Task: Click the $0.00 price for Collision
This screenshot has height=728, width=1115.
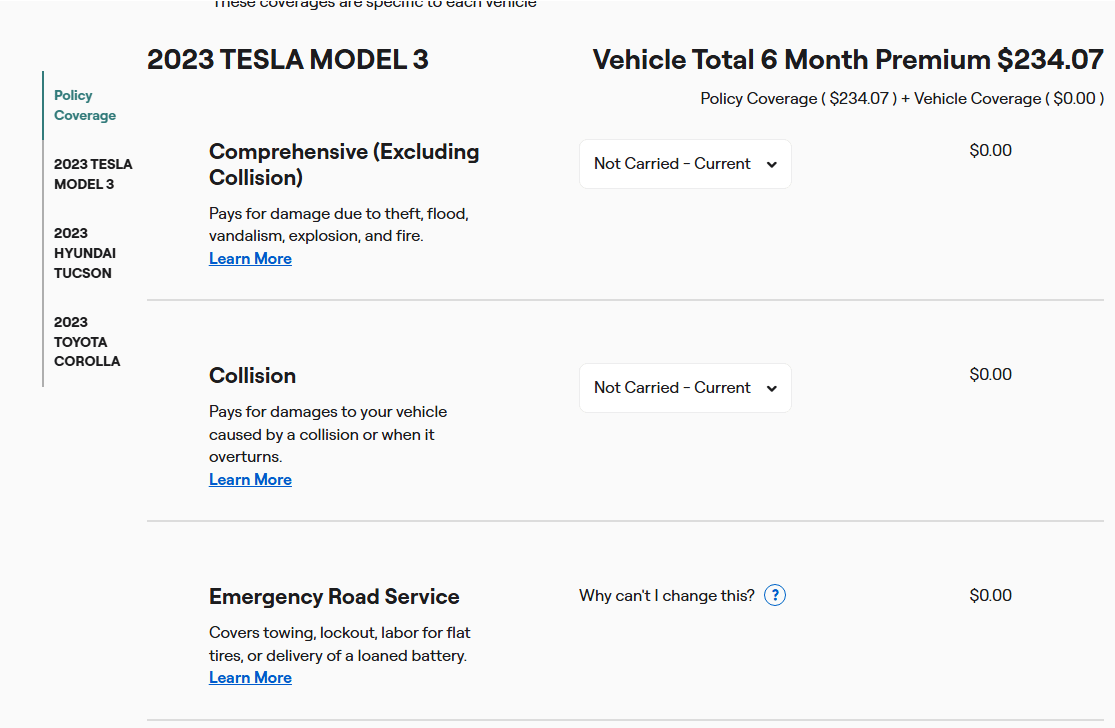Action: 990,375
